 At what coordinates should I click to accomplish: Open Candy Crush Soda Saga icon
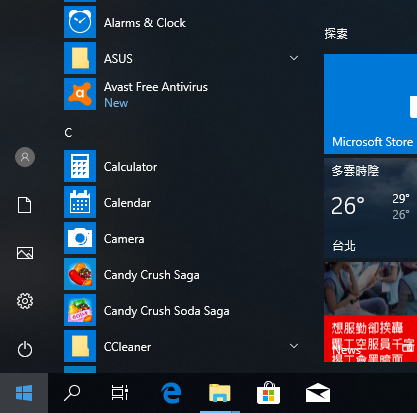point(80,310)
